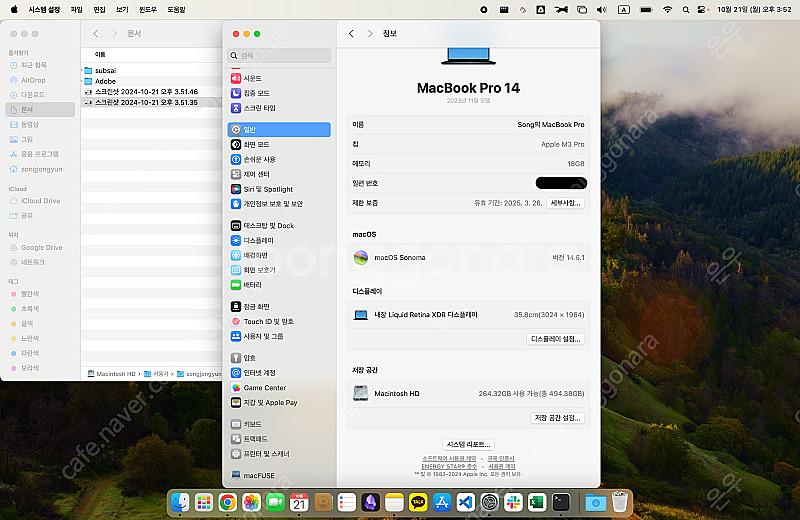Open 스크린 타임 settings
Image resolution: width=800 pixels, height=520 pixels.
253,108
